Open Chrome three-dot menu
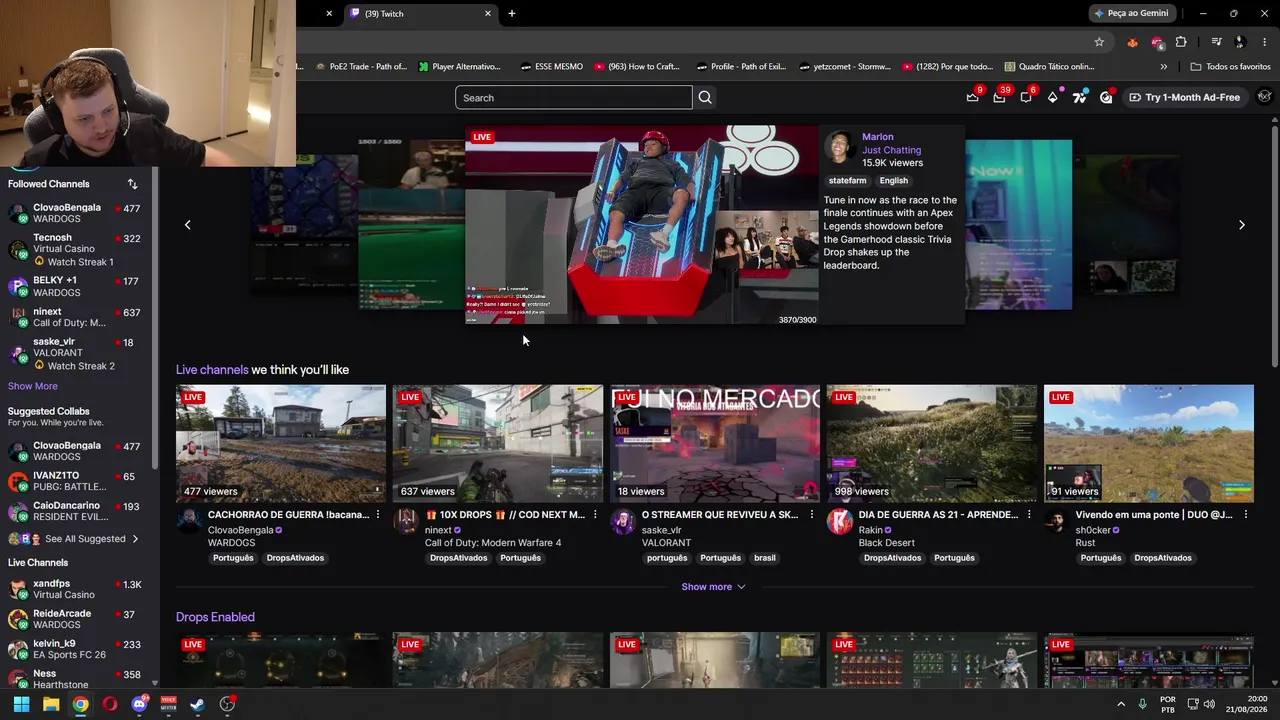This screenshot has height=720, width=1280. tap(1265, 42)
